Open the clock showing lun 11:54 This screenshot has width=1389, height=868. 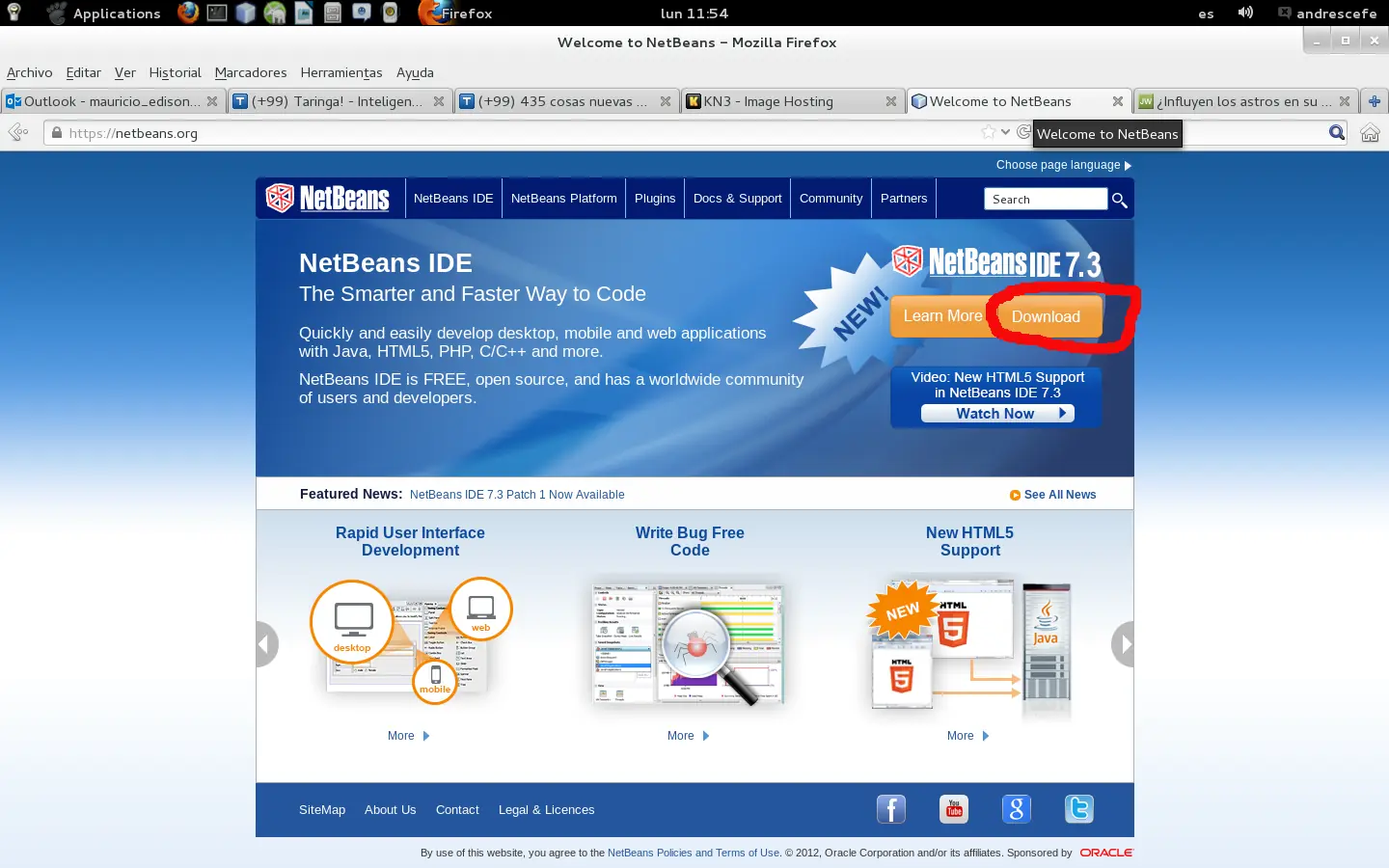tap(694, 14)
